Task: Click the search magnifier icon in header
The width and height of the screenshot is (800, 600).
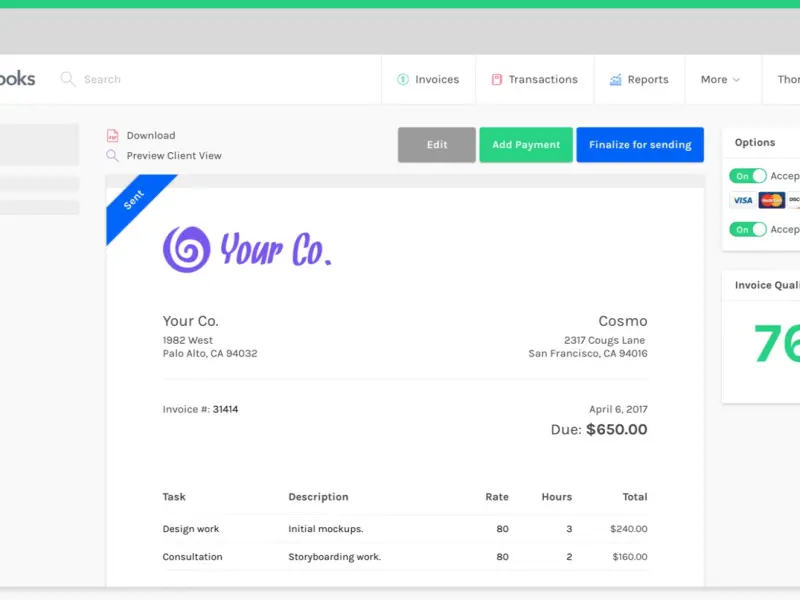Action: (x=68, y=79)
